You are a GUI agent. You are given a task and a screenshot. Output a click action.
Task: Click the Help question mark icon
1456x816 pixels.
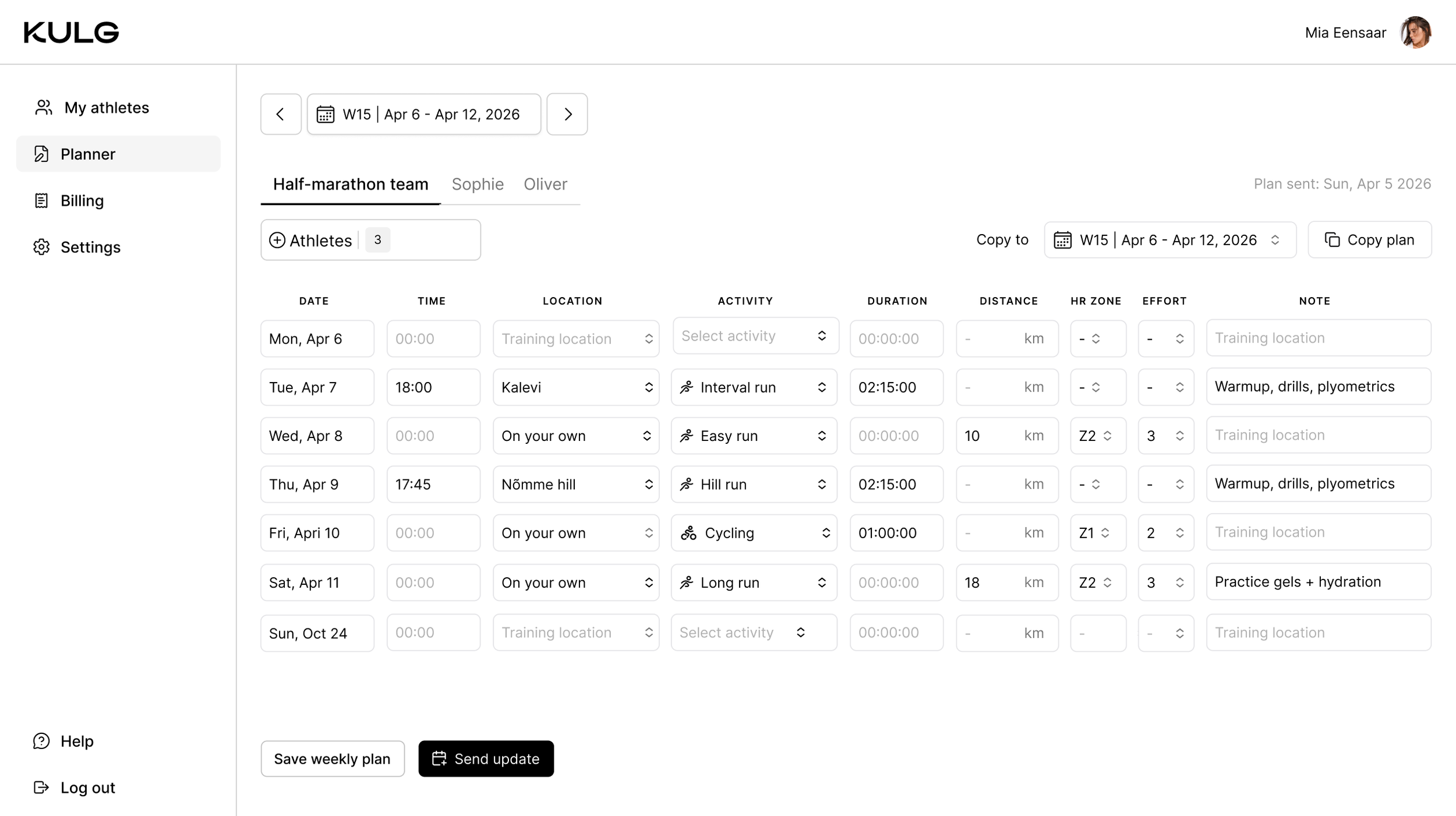tap(41, 741)
